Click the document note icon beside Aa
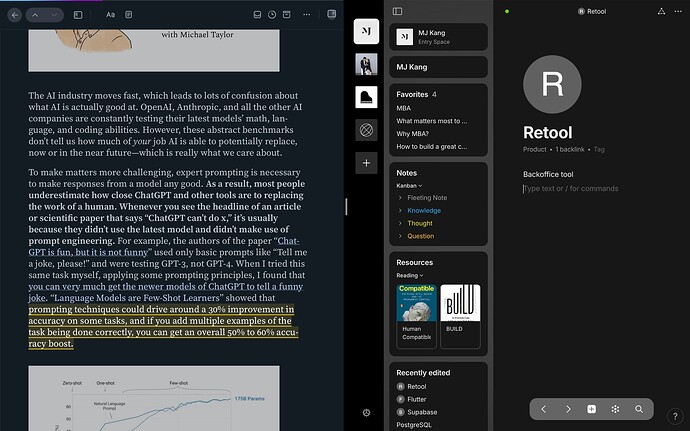 [128, 15]
